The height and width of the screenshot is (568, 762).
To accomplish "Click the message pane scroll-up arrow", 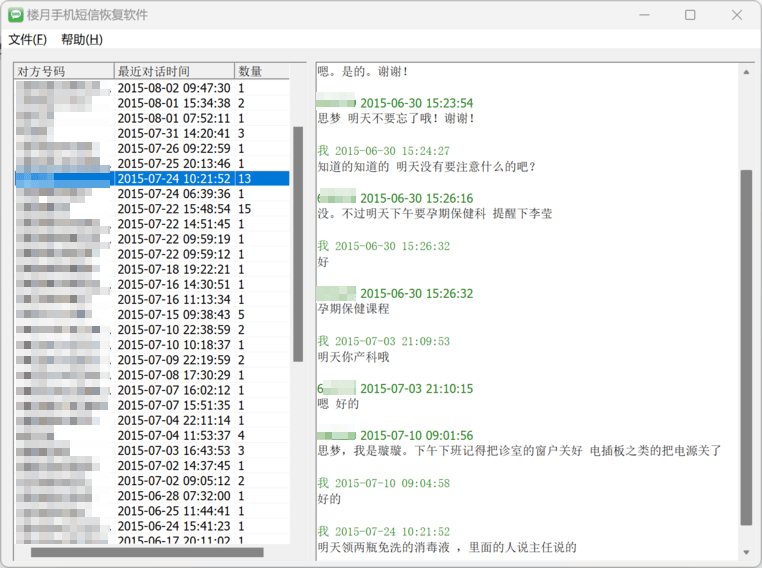I will (746, 72).
